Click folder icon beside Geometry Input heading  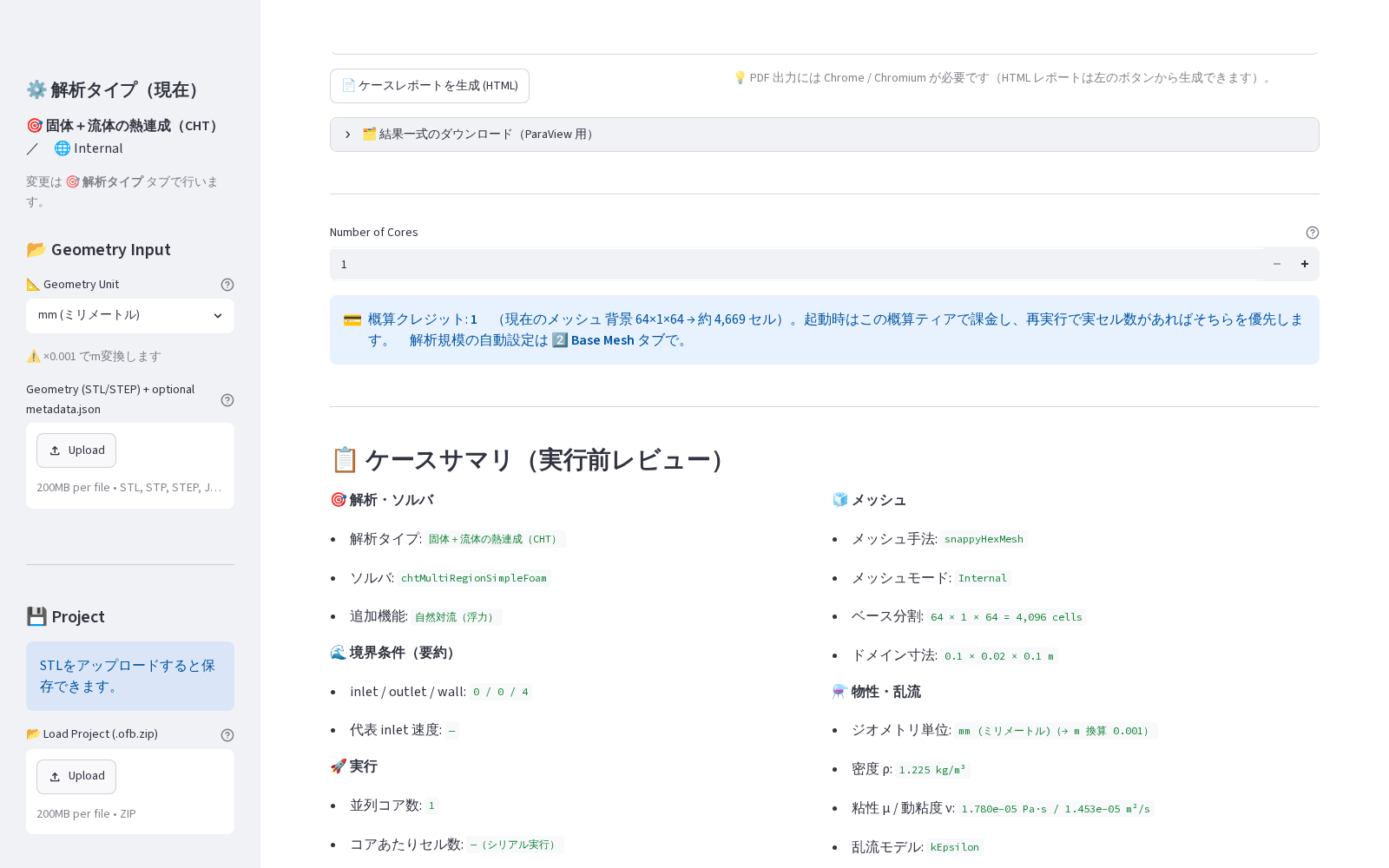click(36, 250)
